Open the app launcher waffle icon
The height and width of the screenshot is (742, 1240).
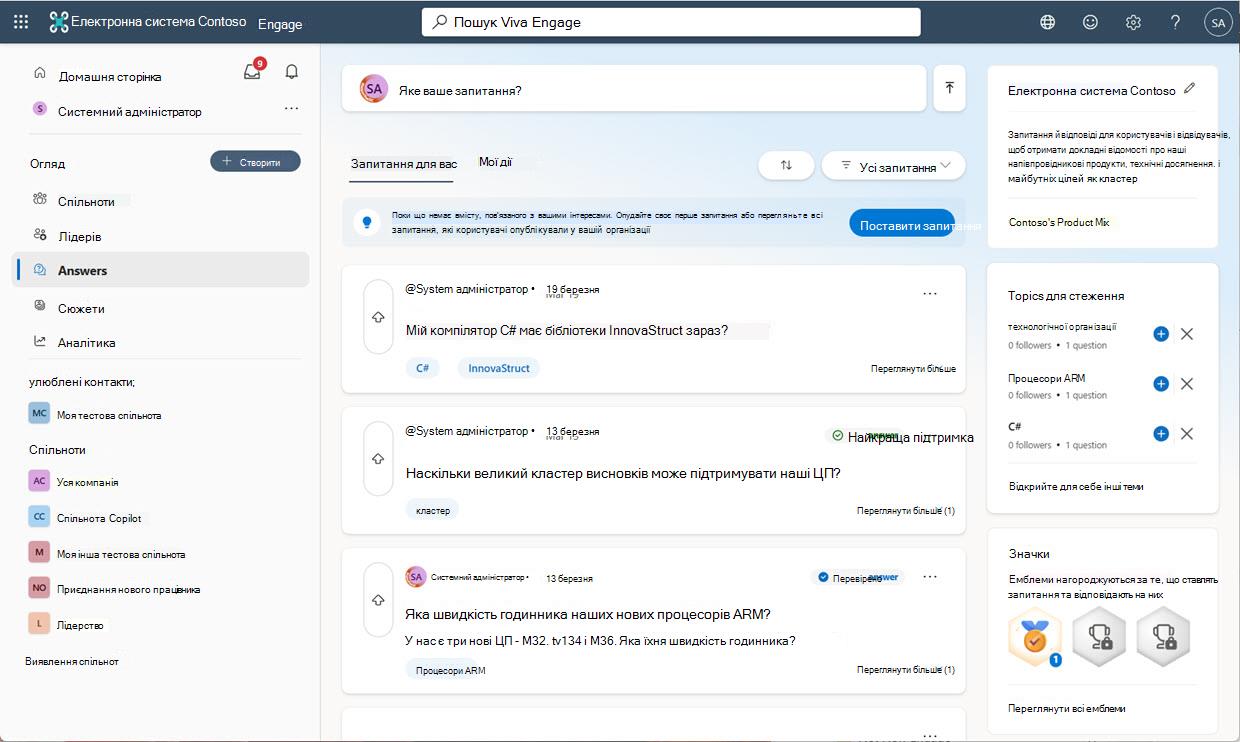[21, 22]
